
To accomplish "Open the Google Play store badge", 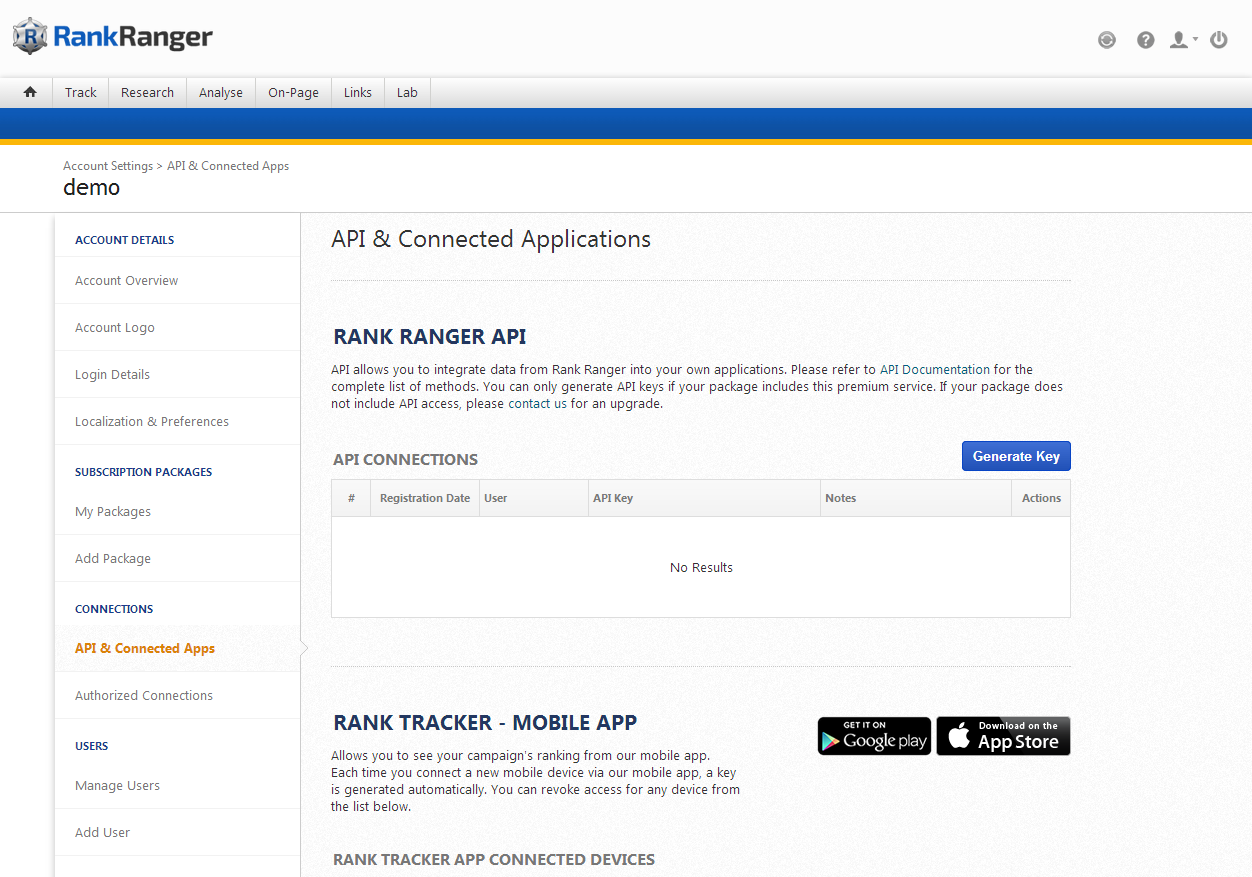I will 874,736.
